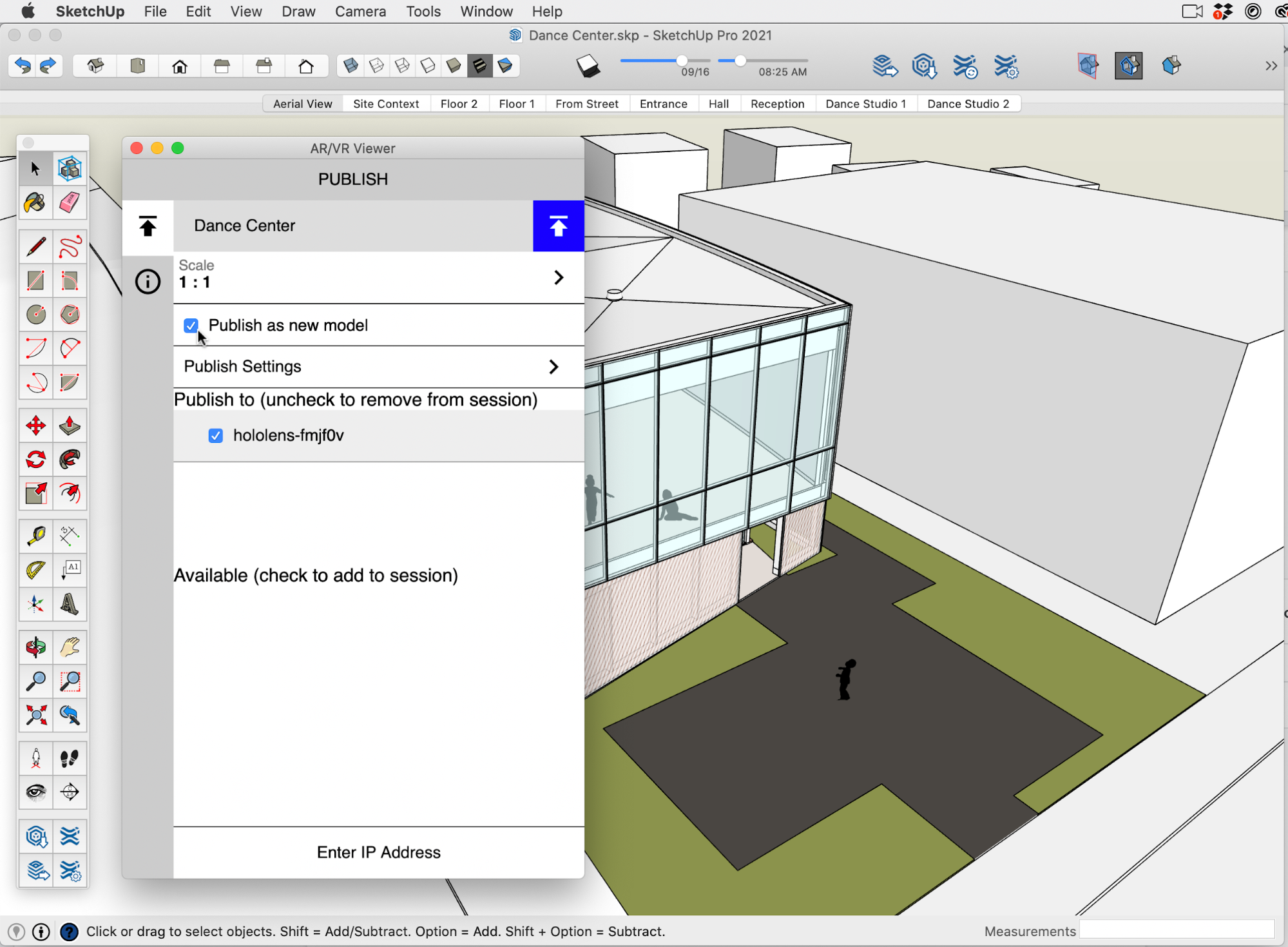Open the Camera menu
Screen dimensions: 1288x947
click(x=360, y=12)
